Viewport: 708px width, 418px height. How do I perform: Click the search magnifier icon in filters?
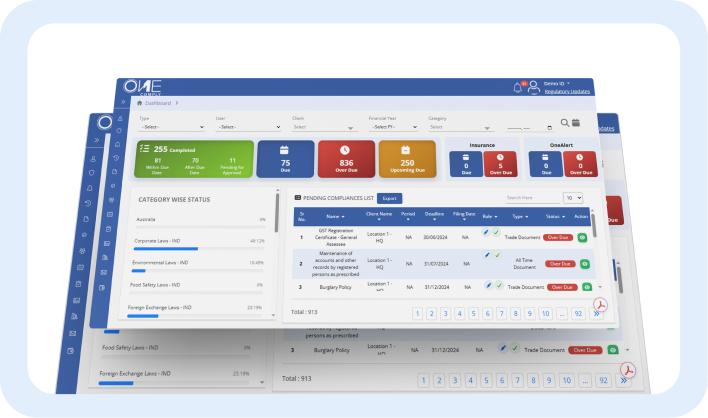click(x=564, y=124)
